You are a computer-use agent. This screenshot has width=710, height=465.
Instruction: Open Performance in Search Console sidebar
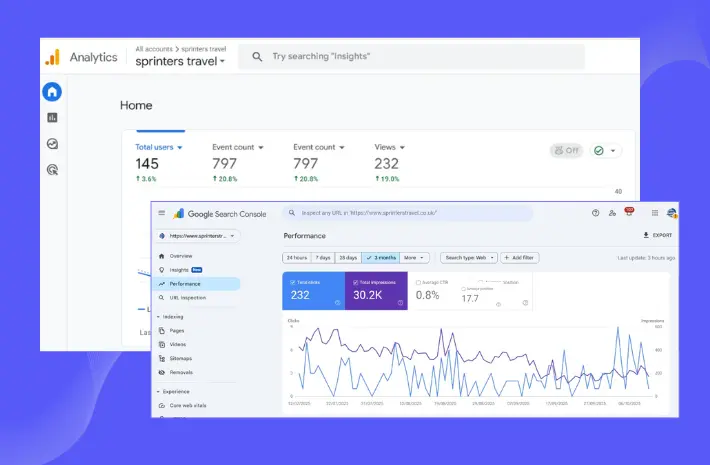click(x=197, y=284)
